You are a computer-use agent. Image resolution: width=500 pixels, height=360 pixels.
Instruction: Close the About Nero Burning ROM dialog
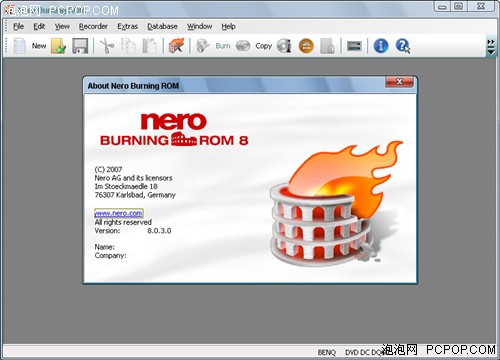click(x=399, y=82)
